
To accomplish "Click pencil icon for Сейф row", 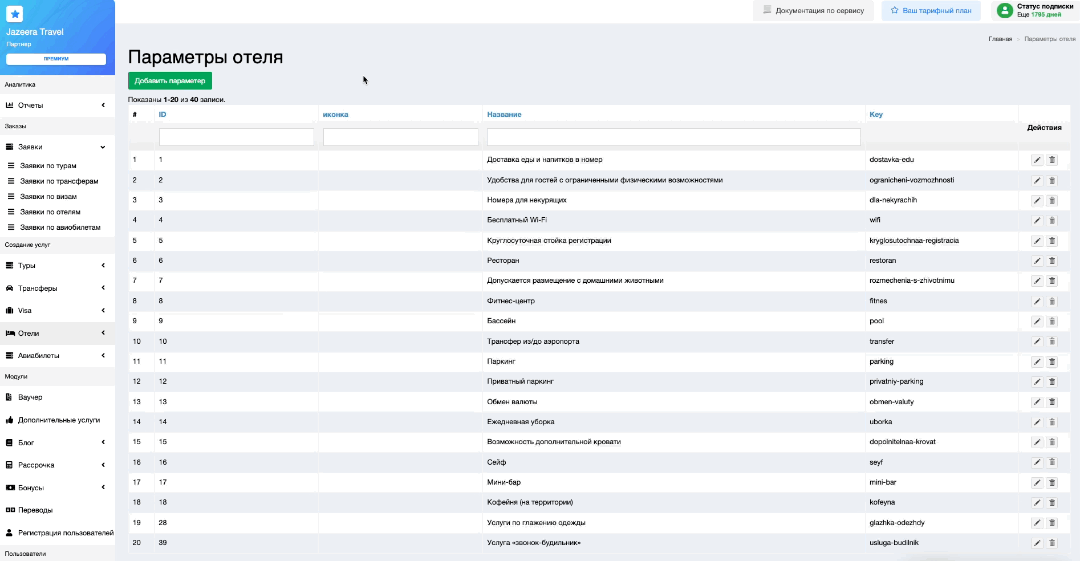I will tap(1037, 462).
